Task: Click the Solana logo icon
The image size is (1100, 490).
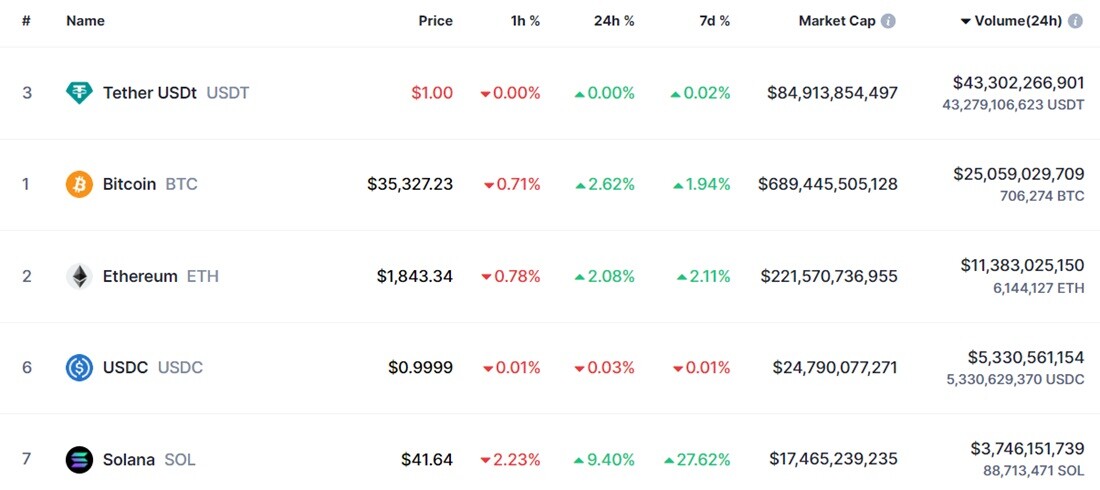Action: pos(79,460)
